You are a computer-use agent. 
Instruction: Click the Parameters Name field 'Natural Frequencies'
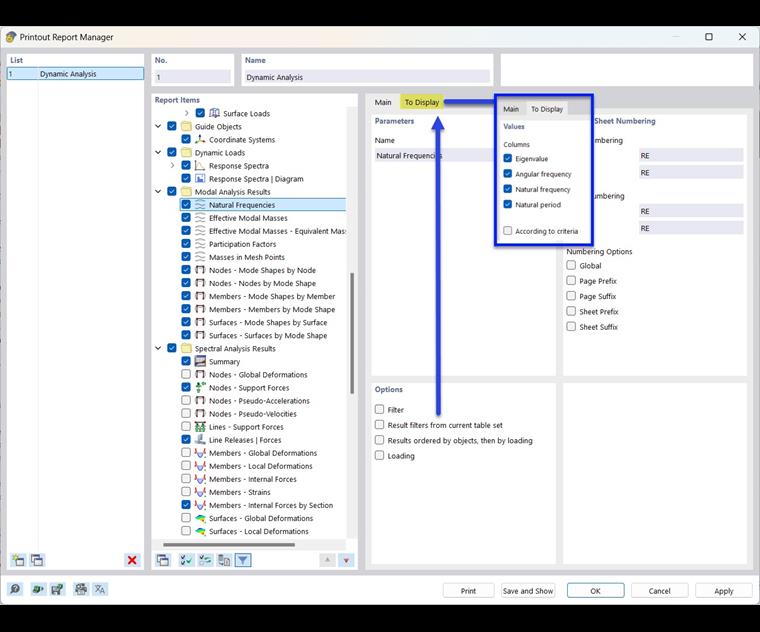pyautogui.click(x=433, y=156)
